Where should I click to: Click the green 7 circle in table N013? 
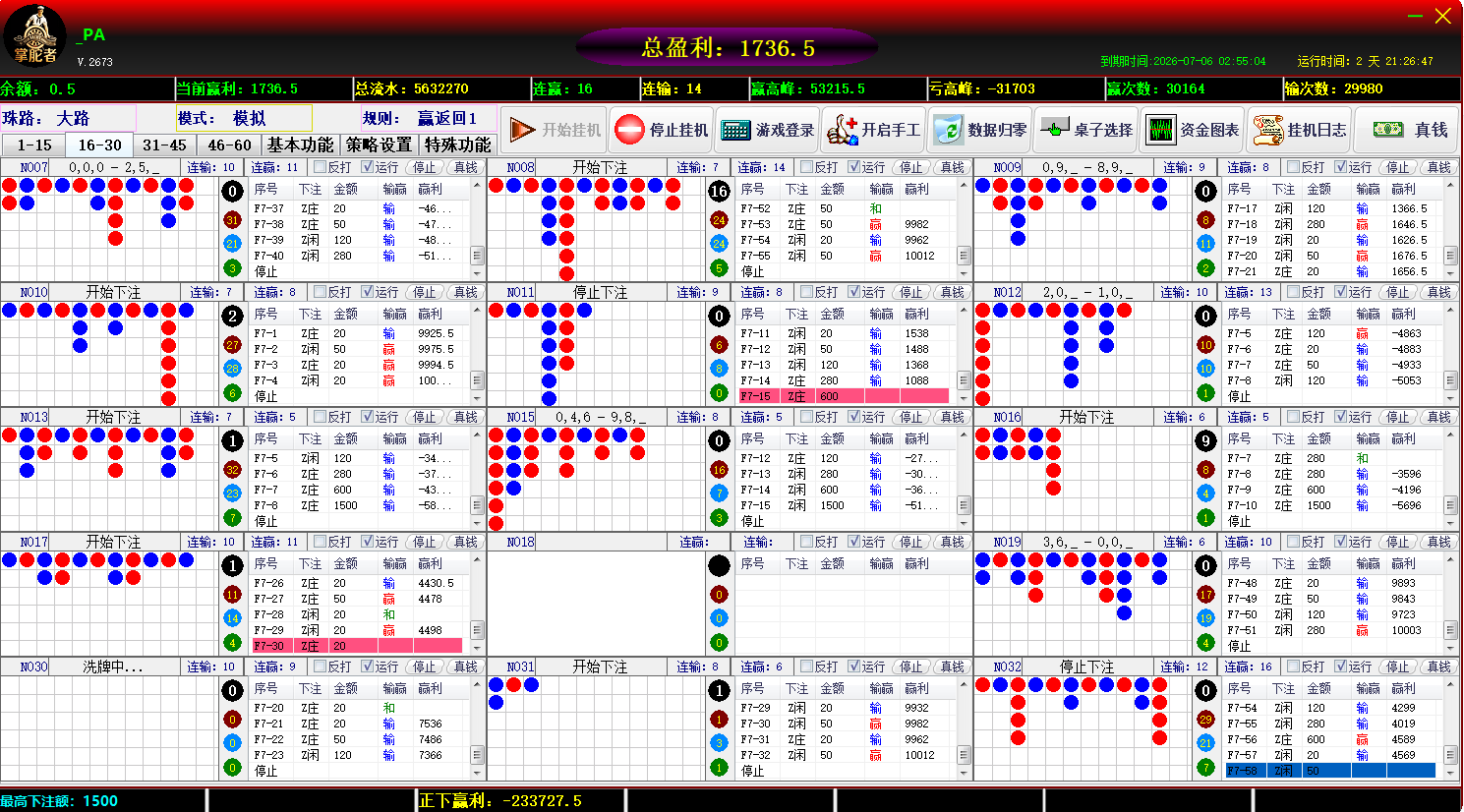point(232,517)
